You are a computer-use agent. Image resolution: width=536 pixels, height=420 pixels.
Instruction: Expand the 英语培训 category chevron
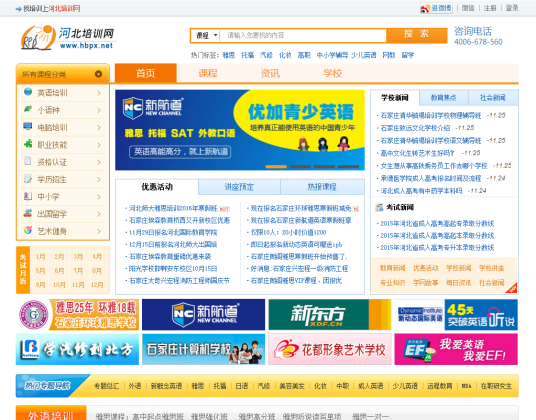click(99, 93)
